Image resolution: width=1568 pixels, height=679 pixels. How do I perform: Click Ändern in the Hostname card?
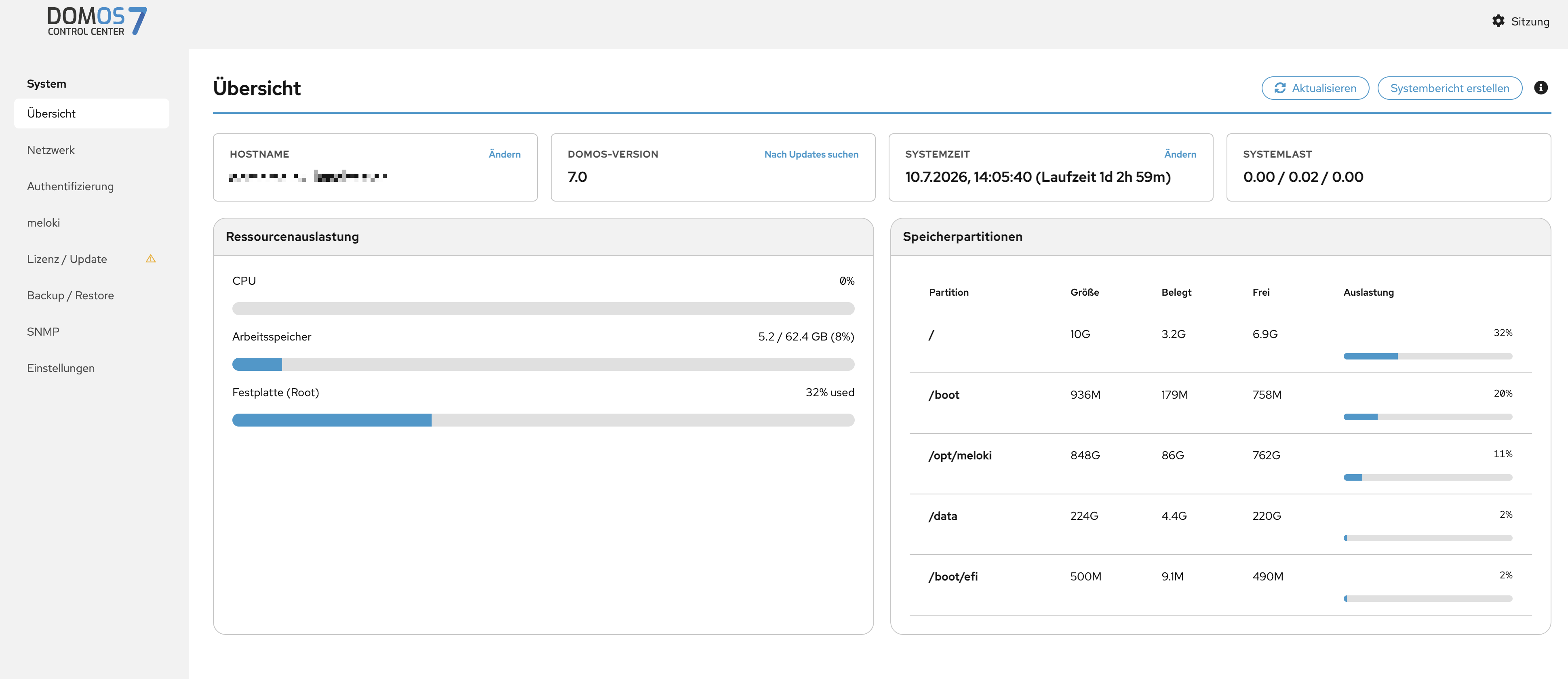[504, 155]
